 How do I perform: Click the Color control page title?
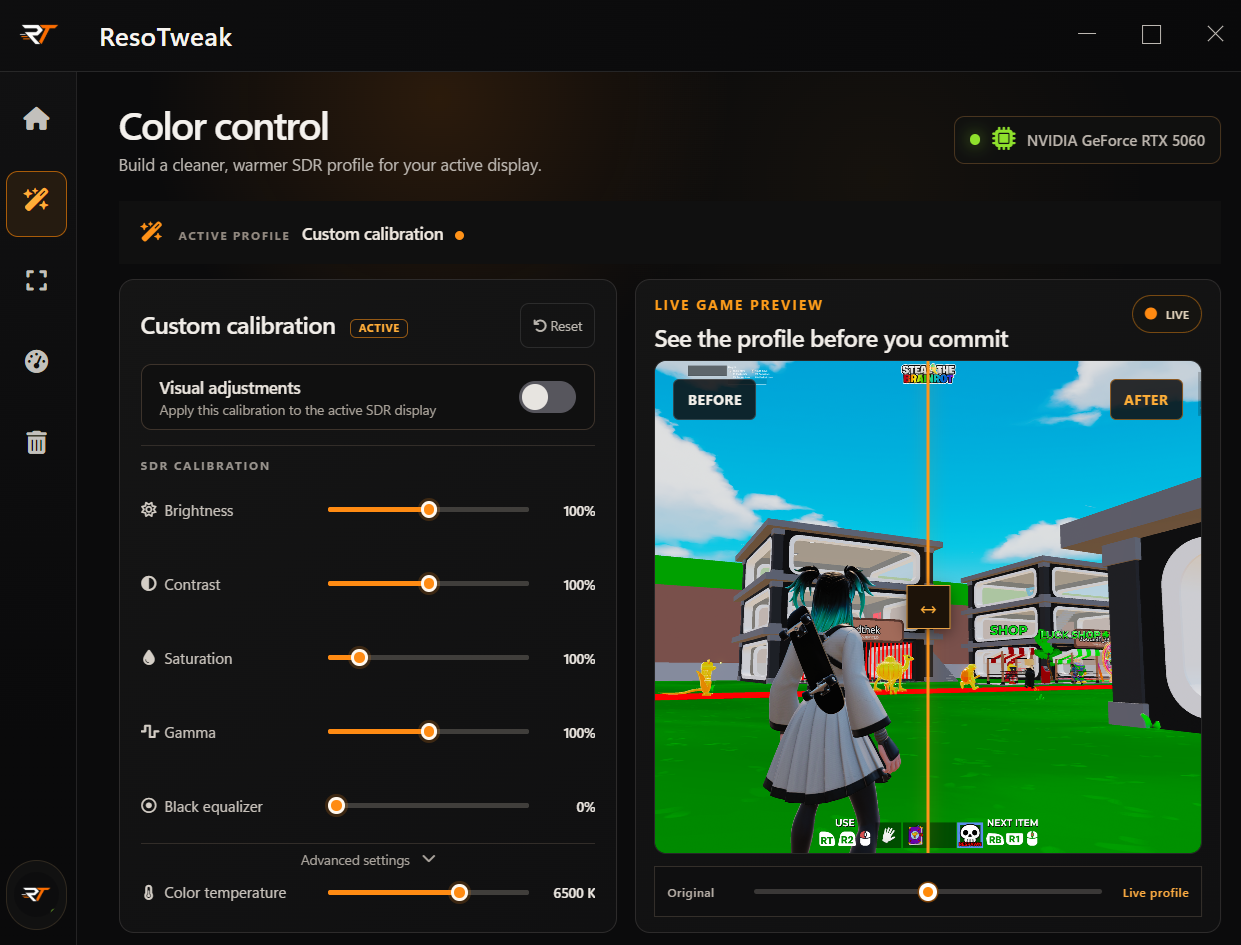[x=223, y=127]
